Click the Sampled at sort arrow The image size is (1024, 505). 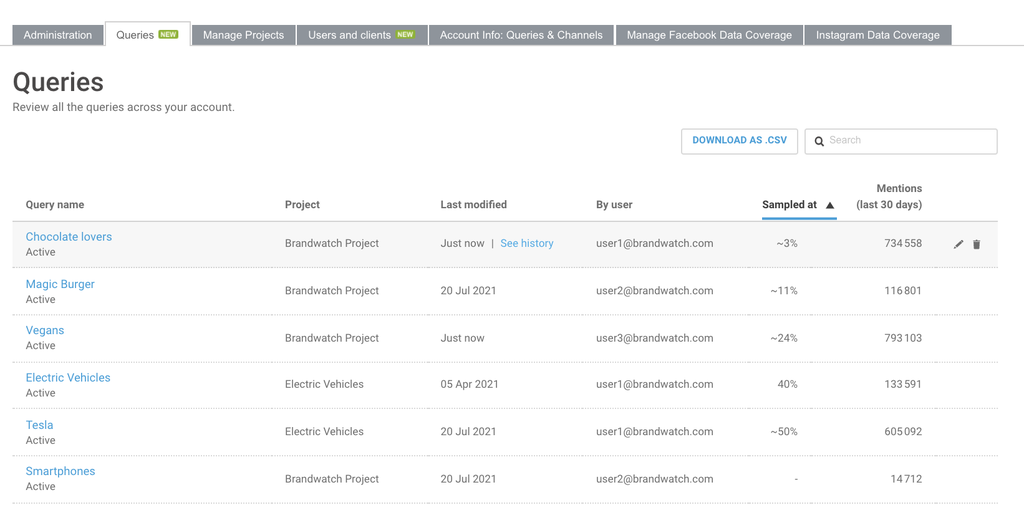click(830, 205)
